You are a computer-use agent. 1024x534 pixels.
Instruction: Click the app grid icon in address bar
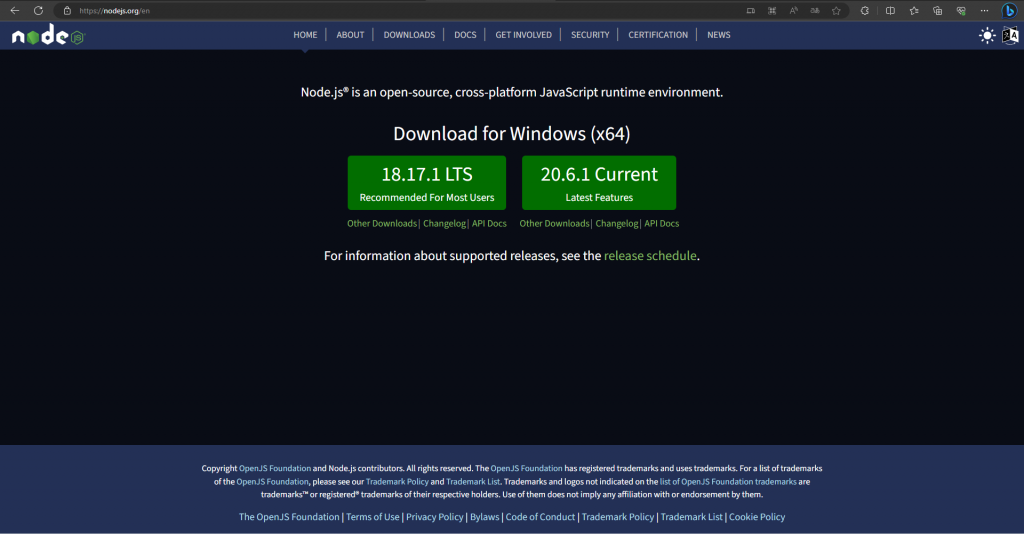coord(772,10)
